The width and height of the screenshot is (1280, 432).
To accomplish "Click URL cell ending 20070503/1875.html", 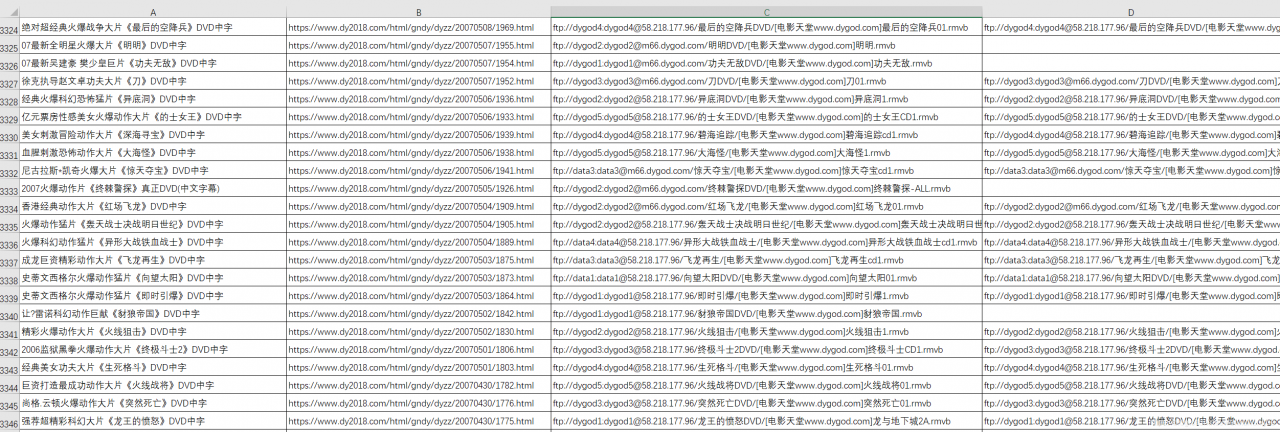I will pos(418,260).
